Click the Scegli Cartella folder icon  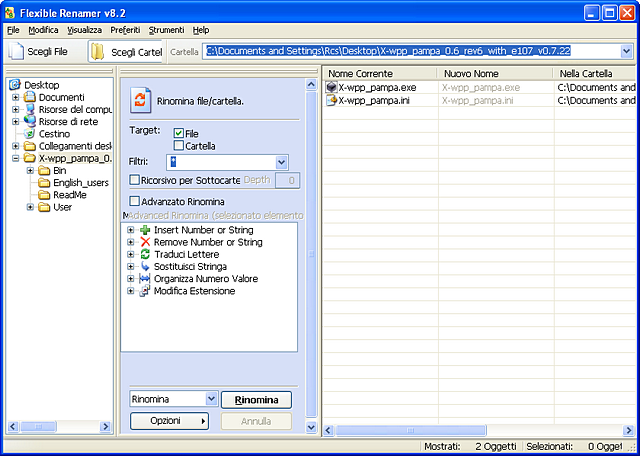[x=98, y=52]
